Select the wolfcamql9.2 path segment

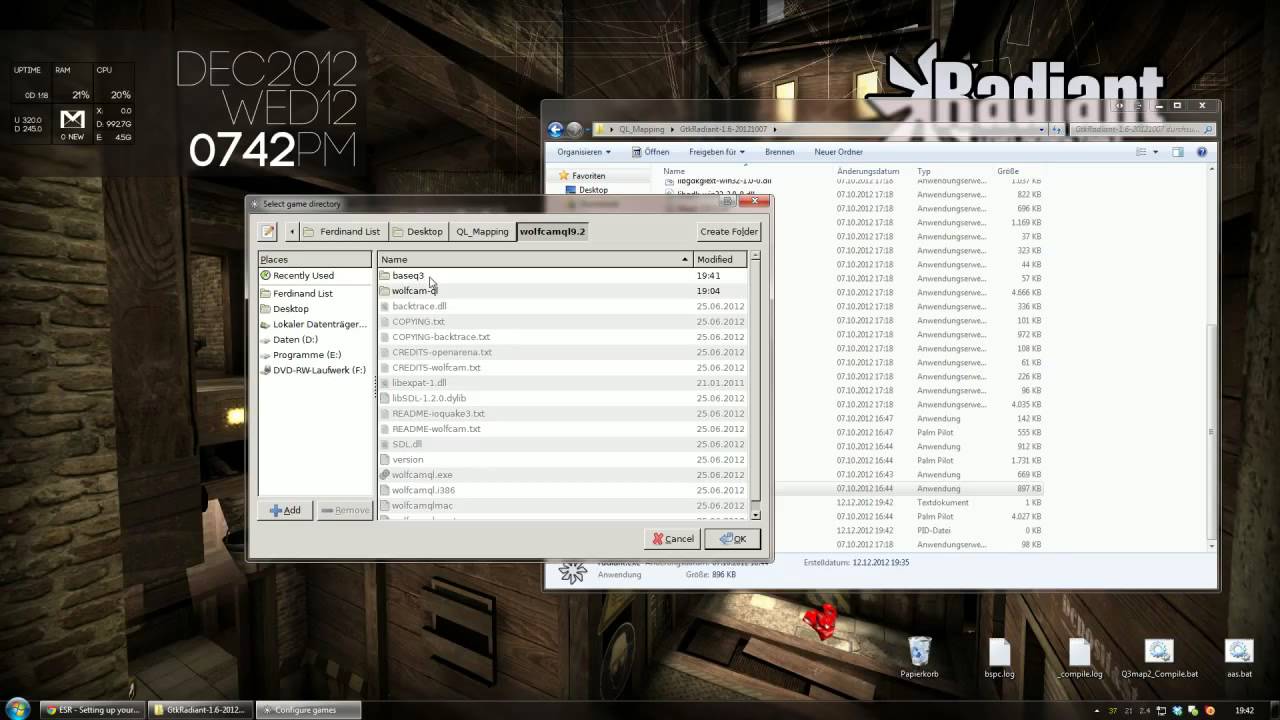(x=552, y=231)
